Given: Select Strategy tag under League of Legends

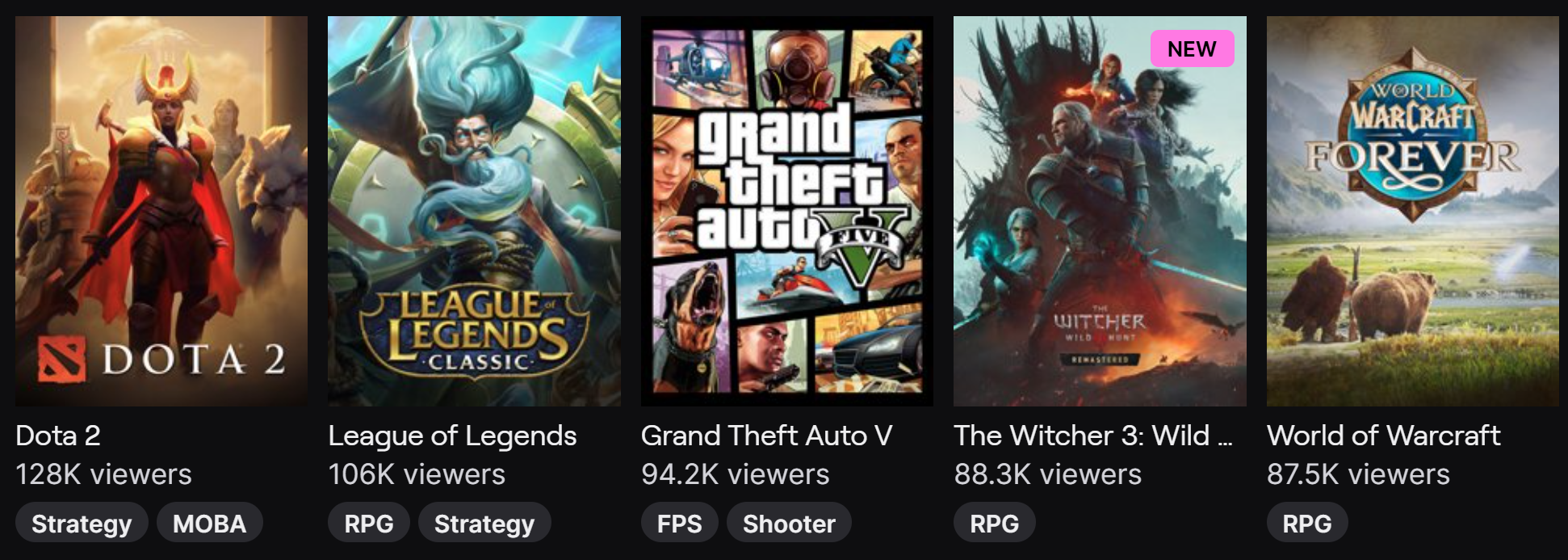Looking at the screenshot, I should [x=484, y=523].
